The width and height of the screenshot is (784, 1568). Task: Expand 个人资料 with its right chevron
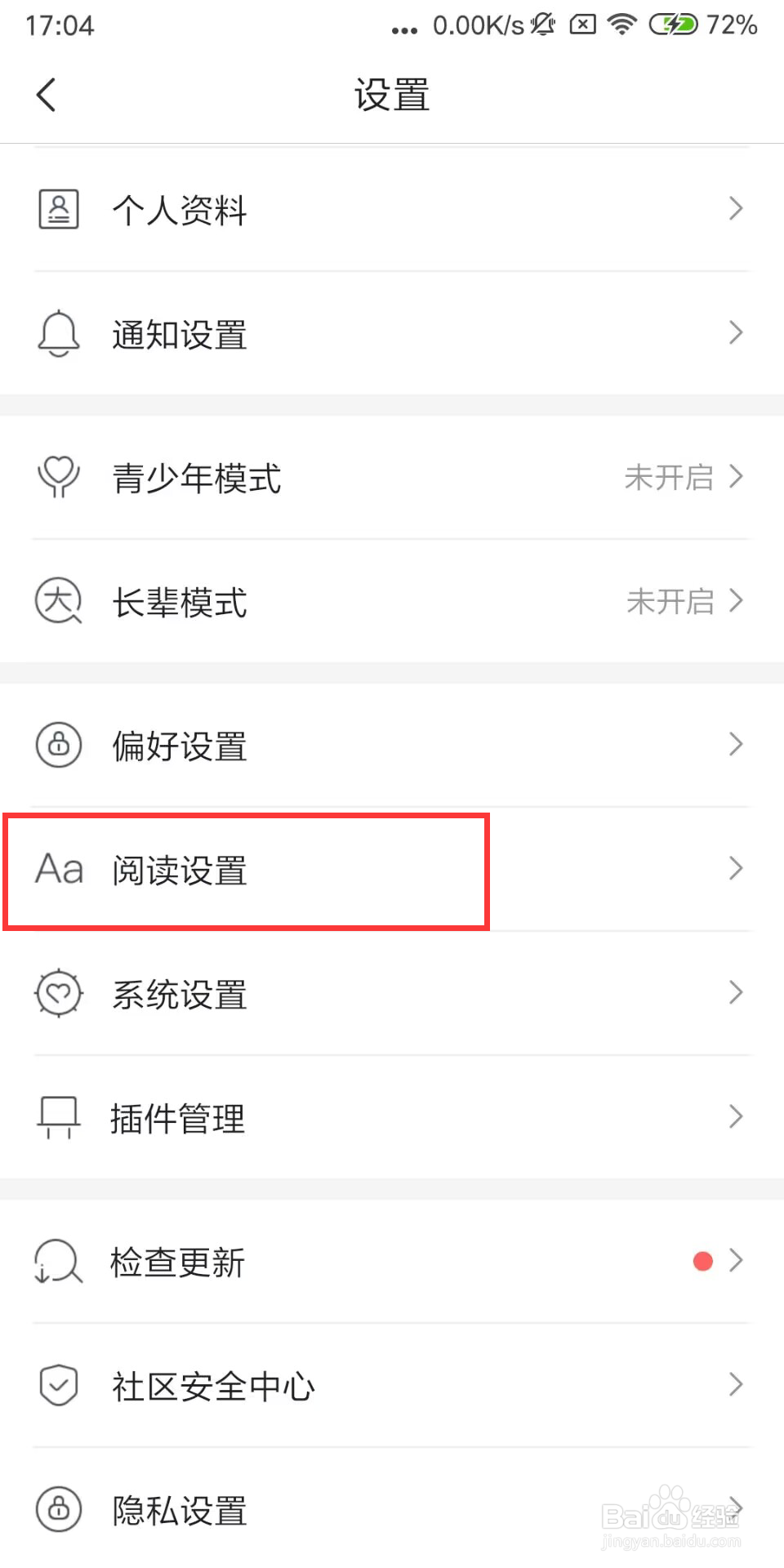[736, 209]
